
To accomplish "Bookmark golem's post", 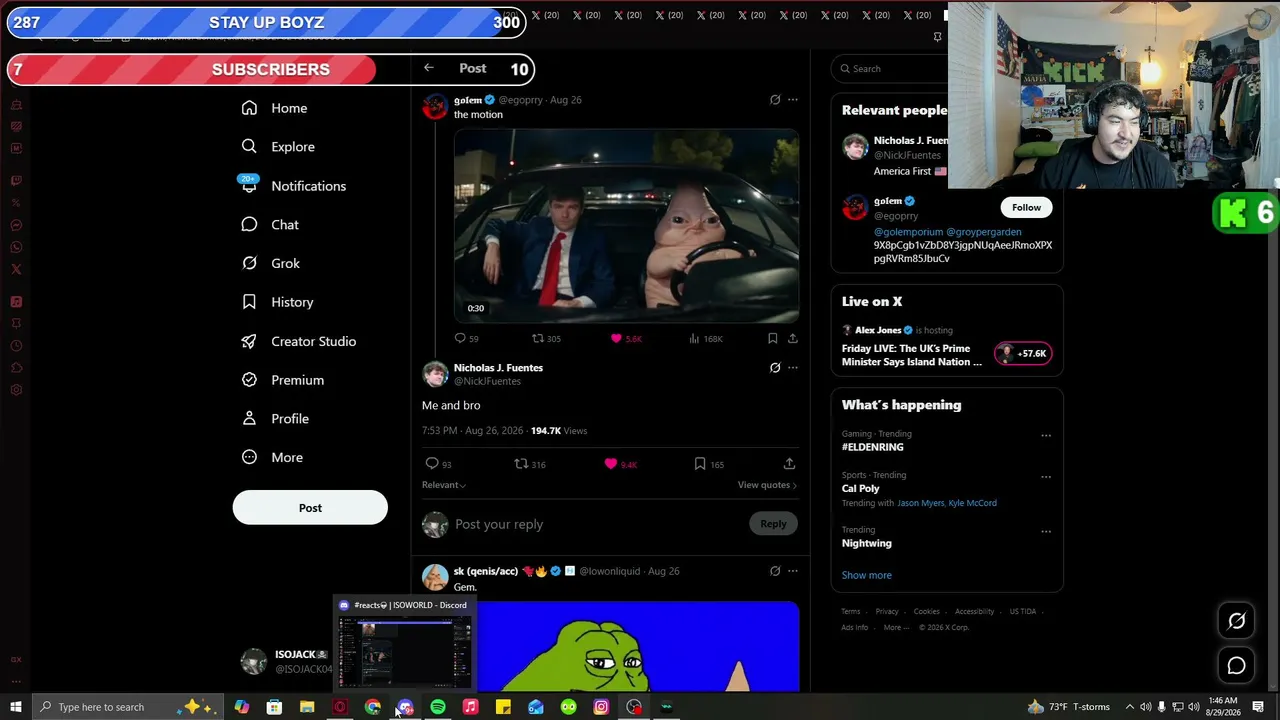I will click(772, 339).
